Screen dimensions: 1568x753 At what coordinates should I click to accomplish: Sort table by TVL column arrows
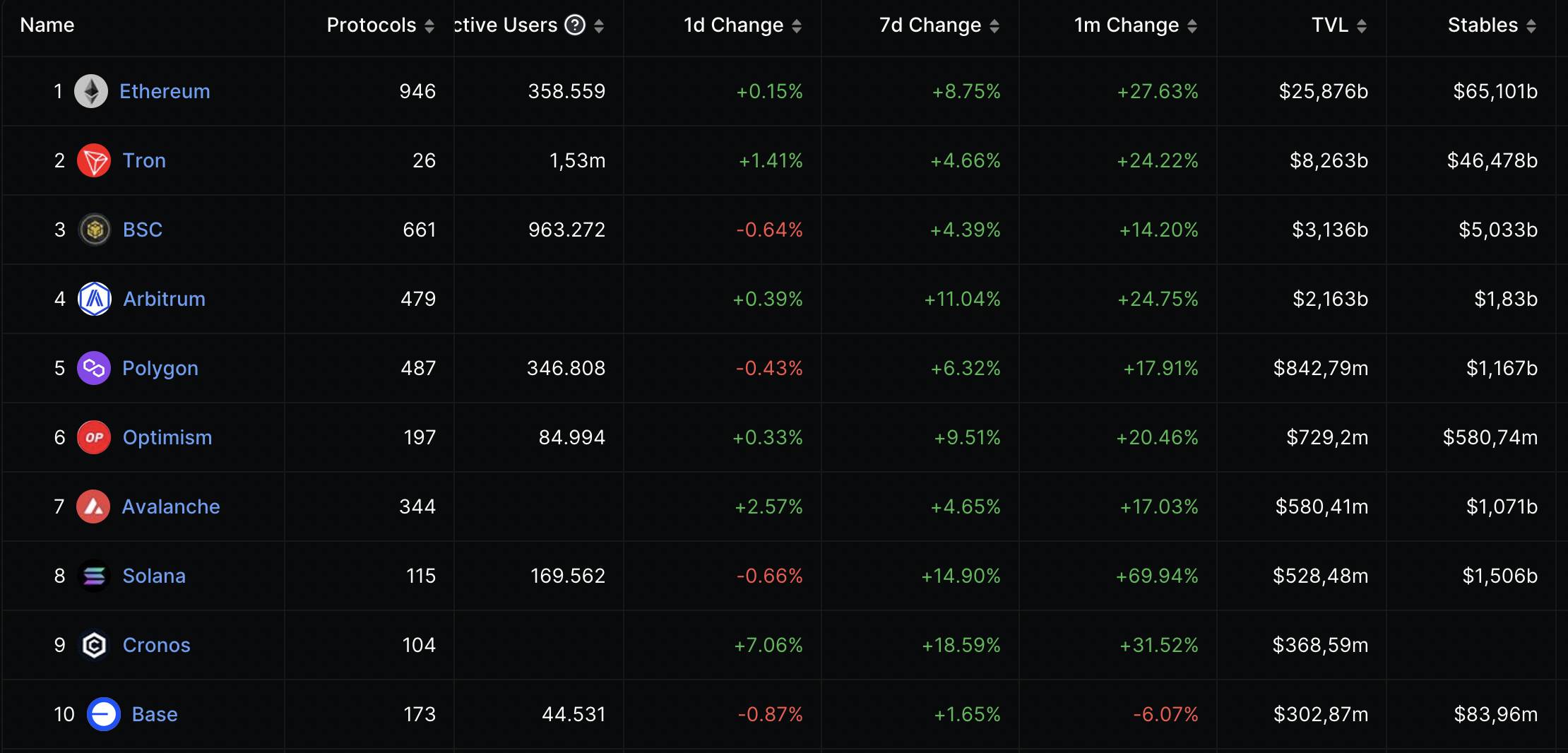click(1362, 26)
